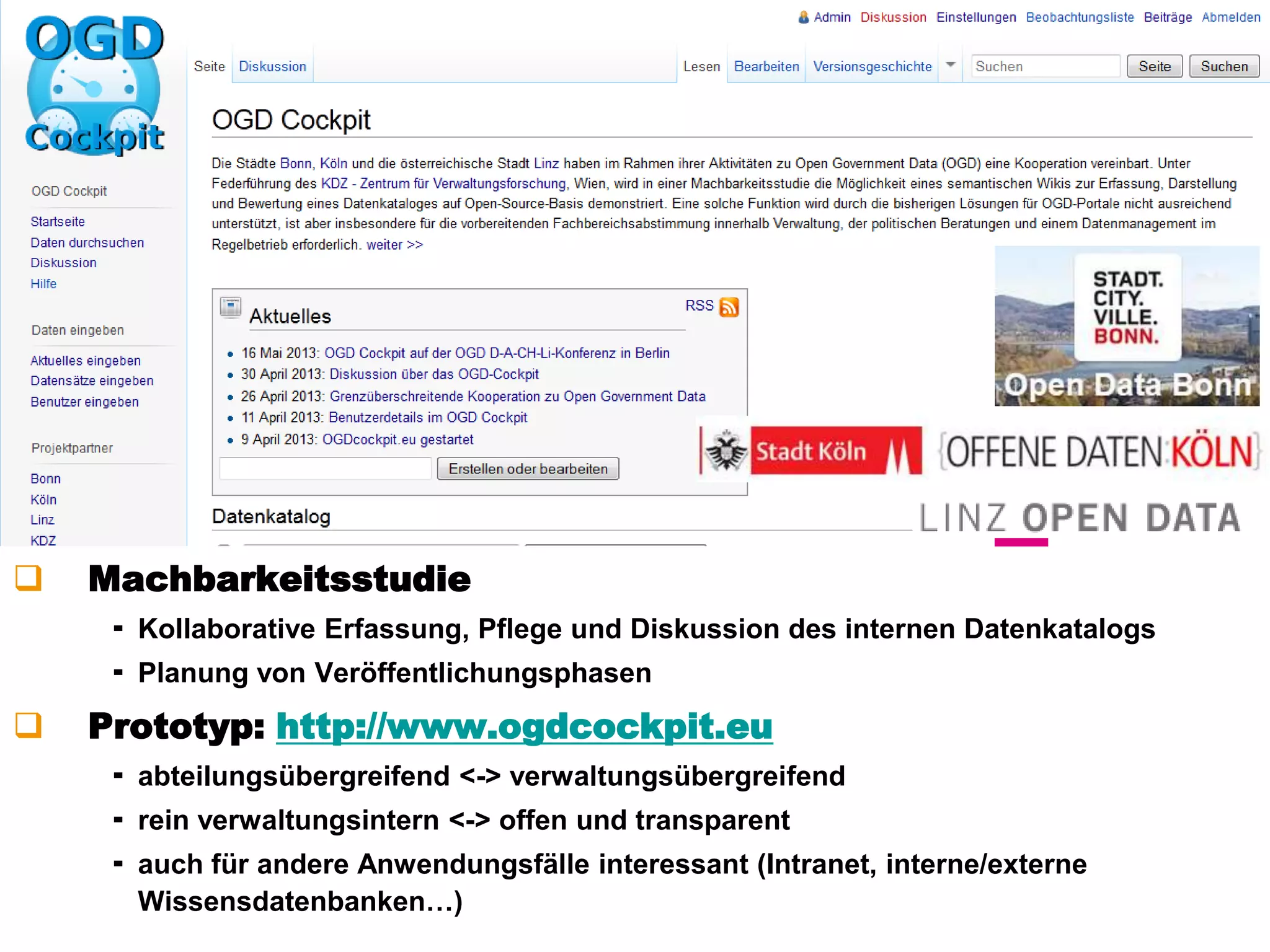Screen dimensions: 1270x952
Task: Open the http://www.ogdcockpit.eu prototype link
Action: click(524, 726)
